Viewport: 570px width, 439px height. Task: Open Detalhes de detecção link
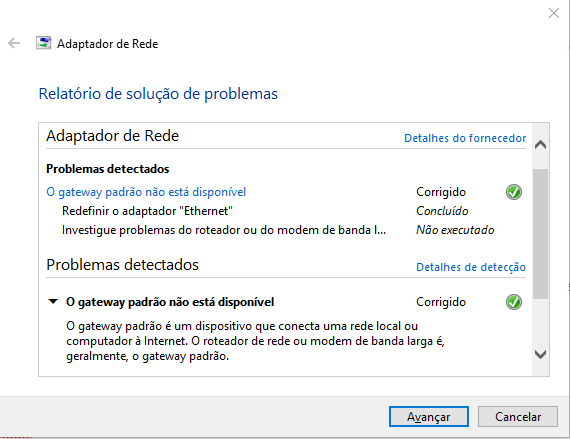point(471,267)
